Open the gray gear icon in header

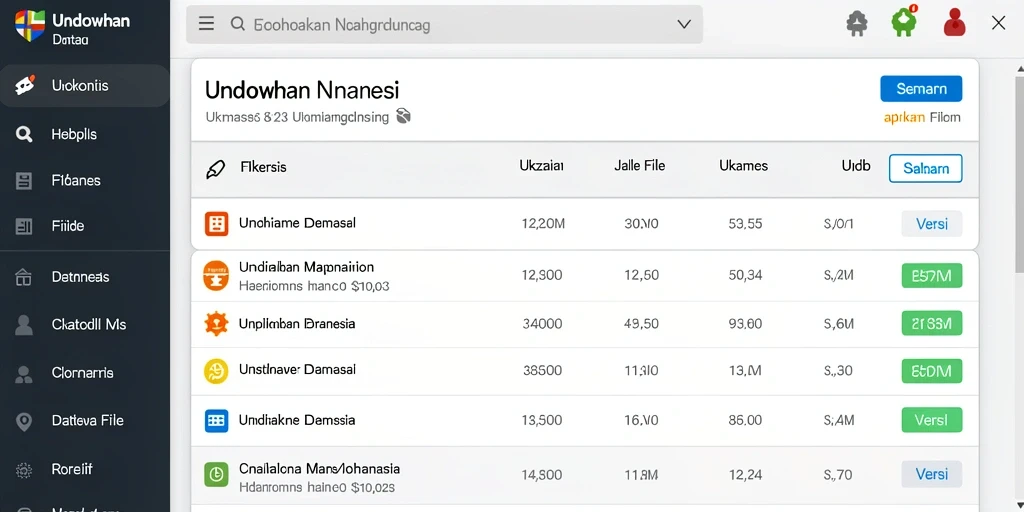point(857,24)
